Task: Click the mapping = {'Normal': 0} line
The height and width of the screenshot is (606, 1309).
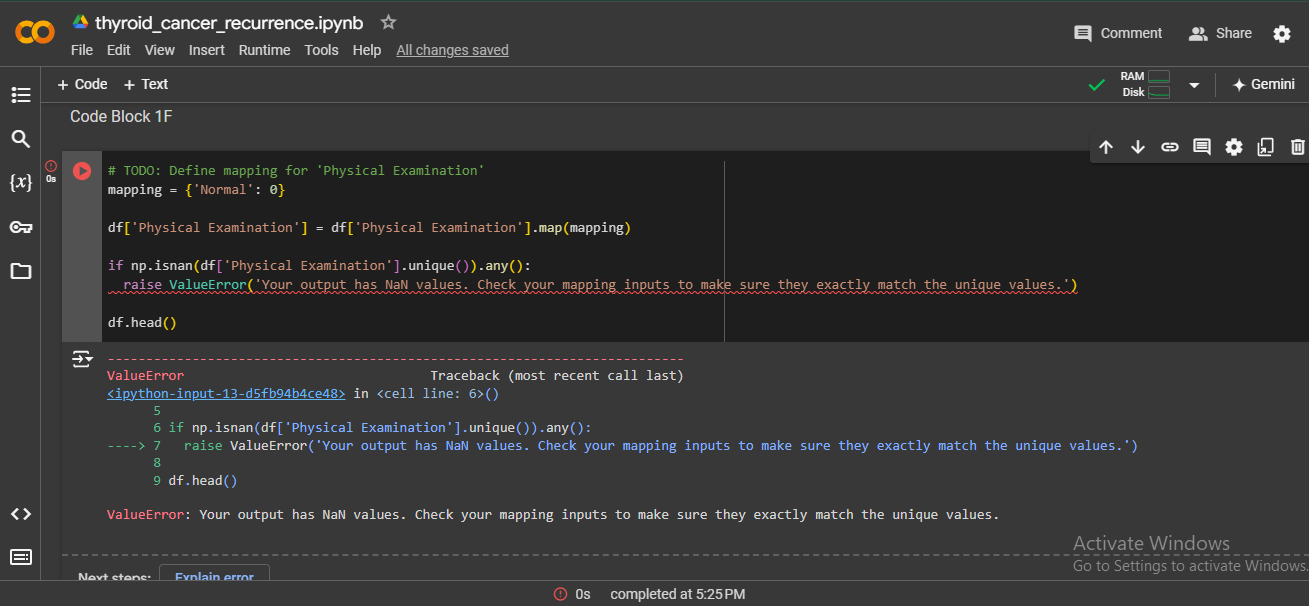Action: click(x=196, y=190)
